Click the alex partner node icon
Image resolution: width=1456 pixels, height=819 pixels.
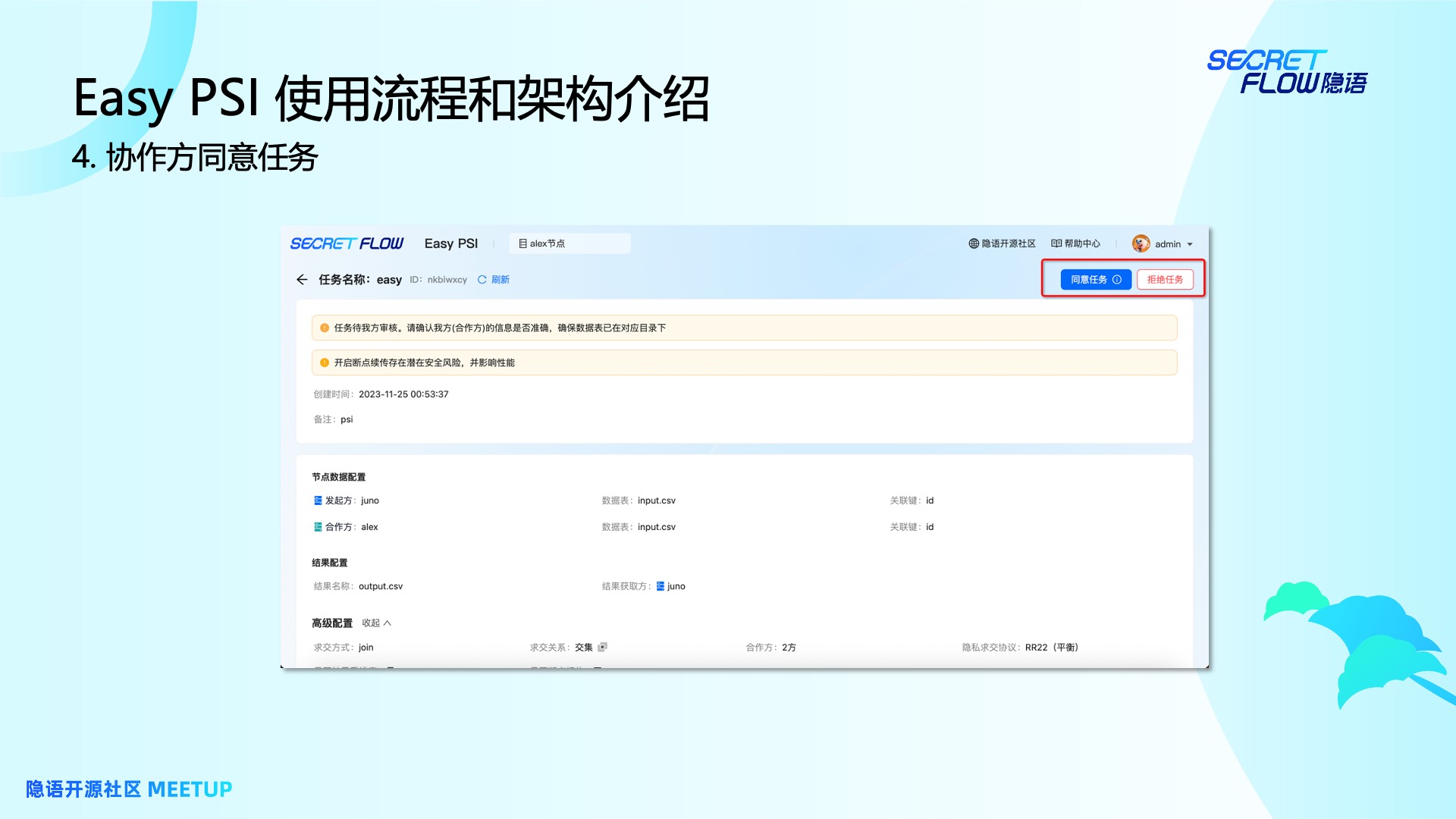318,527
